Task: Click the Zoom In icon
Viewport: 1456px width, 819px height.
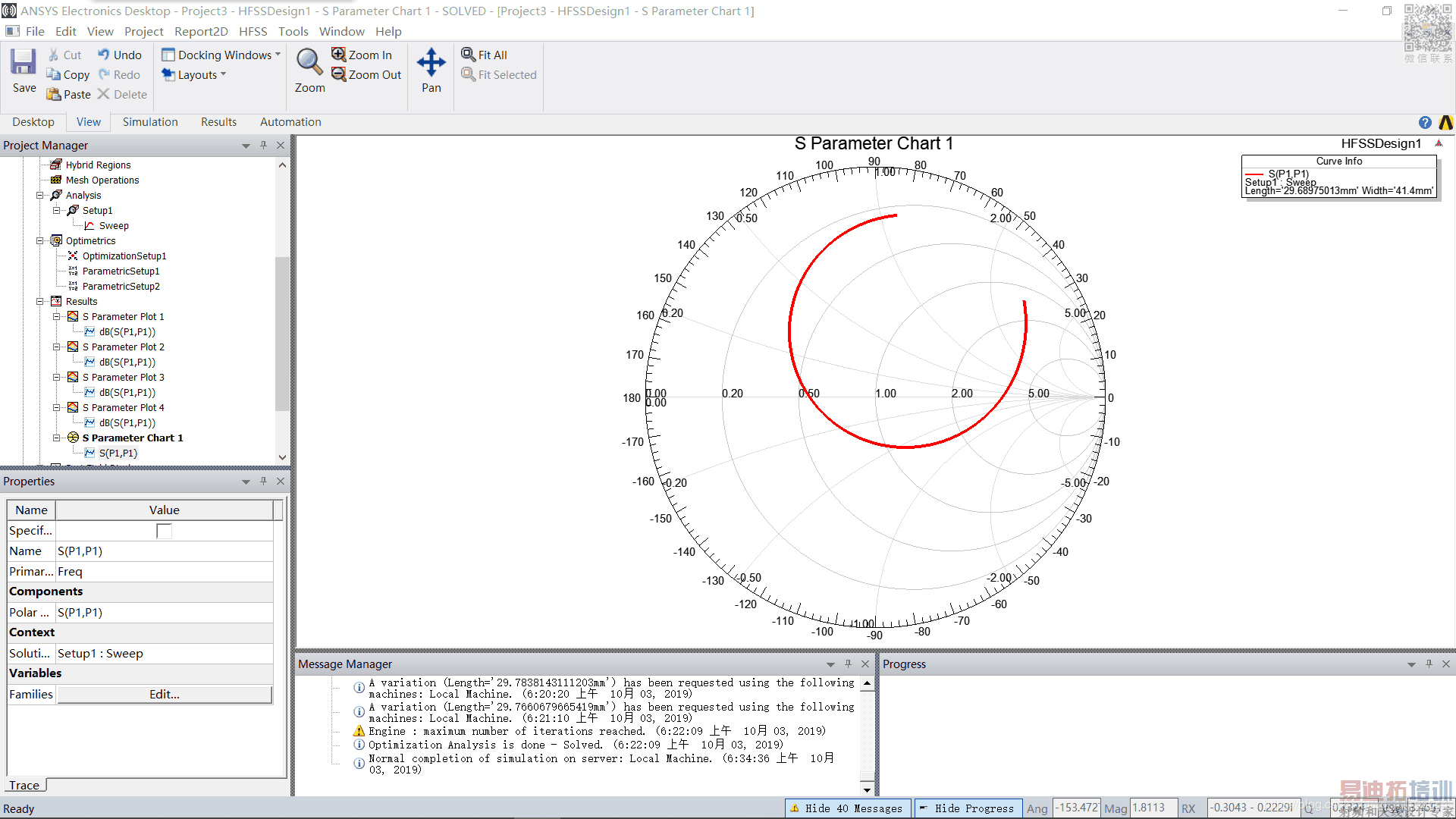Action: [x=339, y=55]
